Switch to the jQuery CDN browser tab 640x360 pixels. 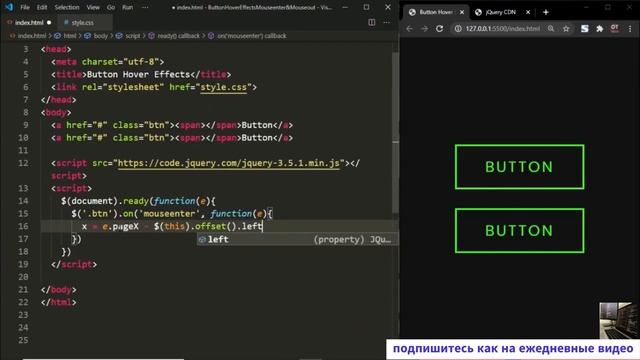(501, 12)
